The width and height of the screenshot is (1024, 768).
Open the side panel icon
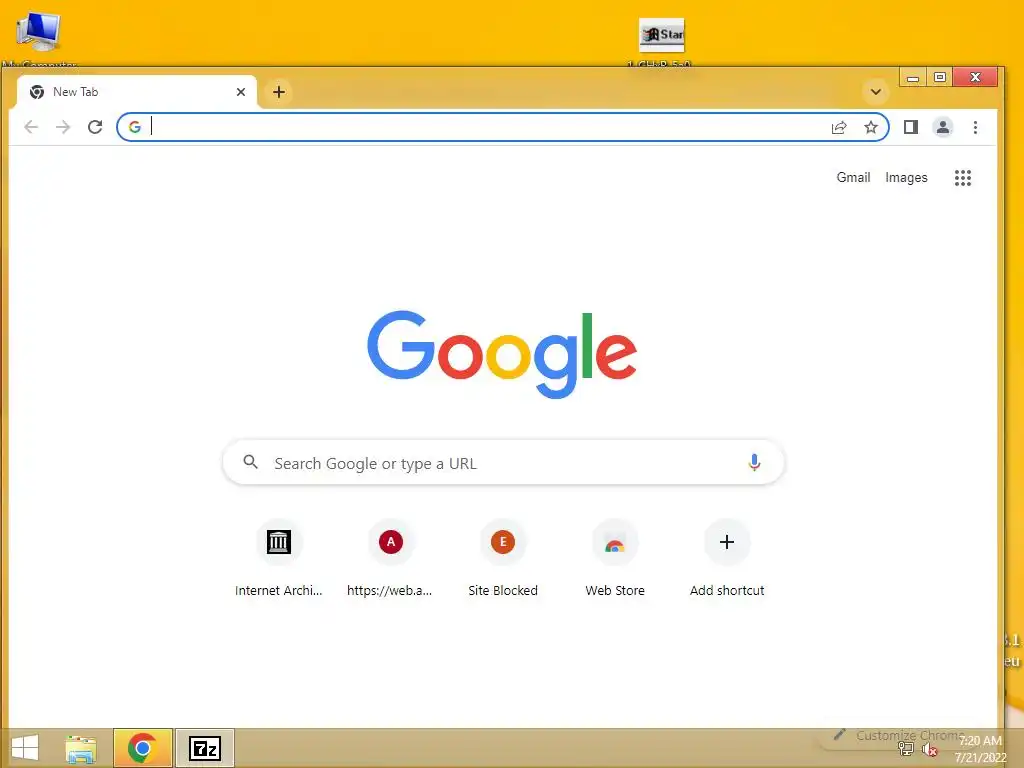[x=911, y=127]
